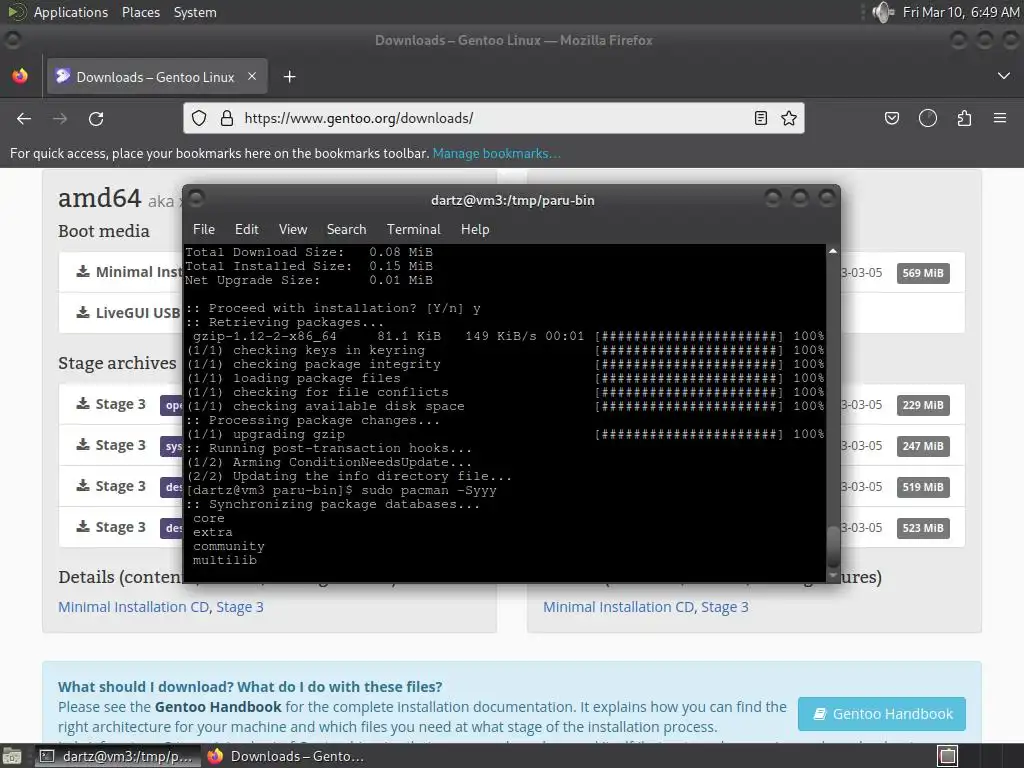The image size is (1024, 768).
Task: Open terminal View menu
Action: (293, 229)
